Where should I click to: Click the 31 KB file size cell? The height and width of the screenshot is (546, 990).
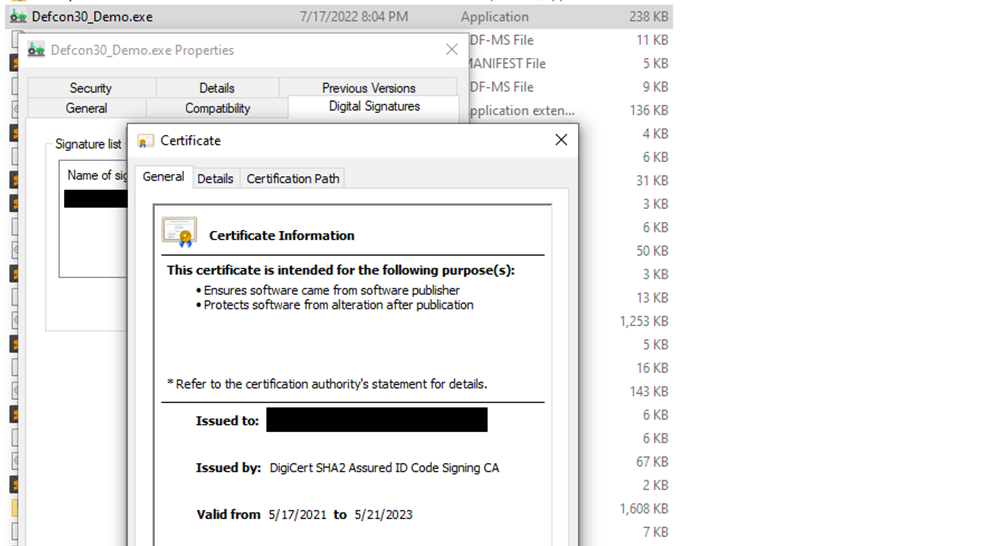click(x=652, y=181)
